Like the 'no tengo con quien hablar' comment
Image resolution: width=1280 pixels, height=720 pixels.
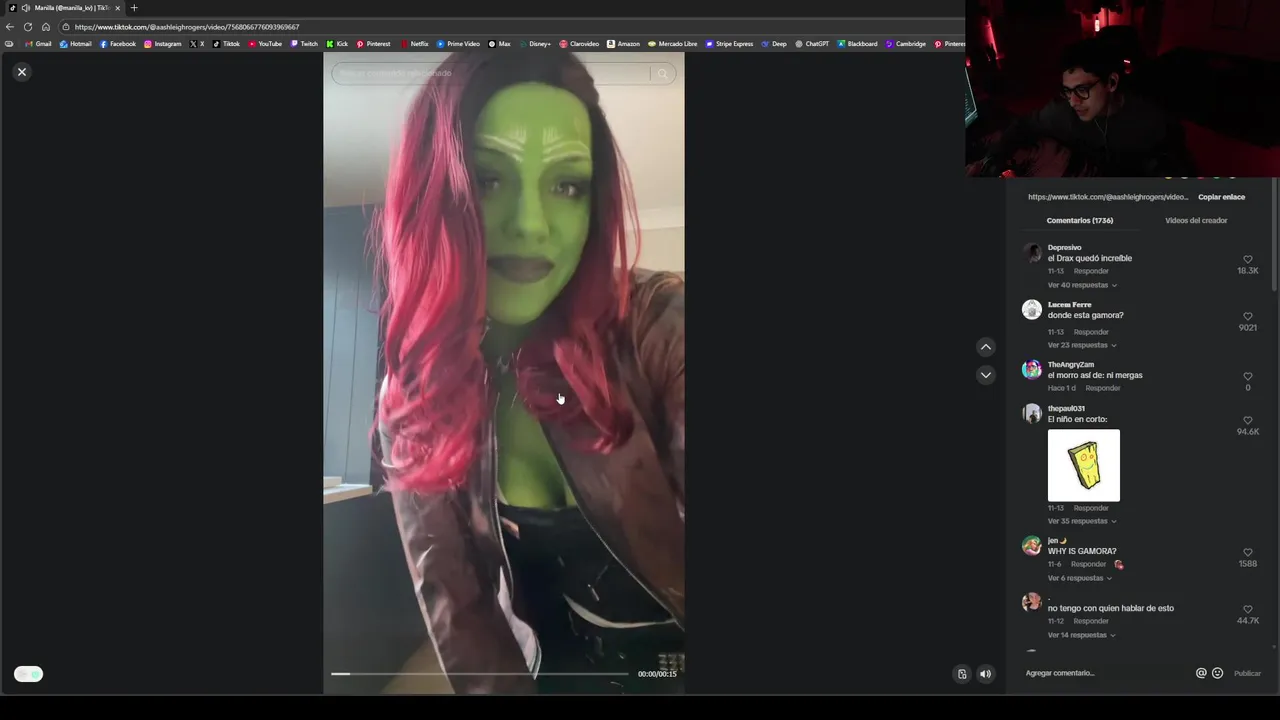(x=1247, y=610)
